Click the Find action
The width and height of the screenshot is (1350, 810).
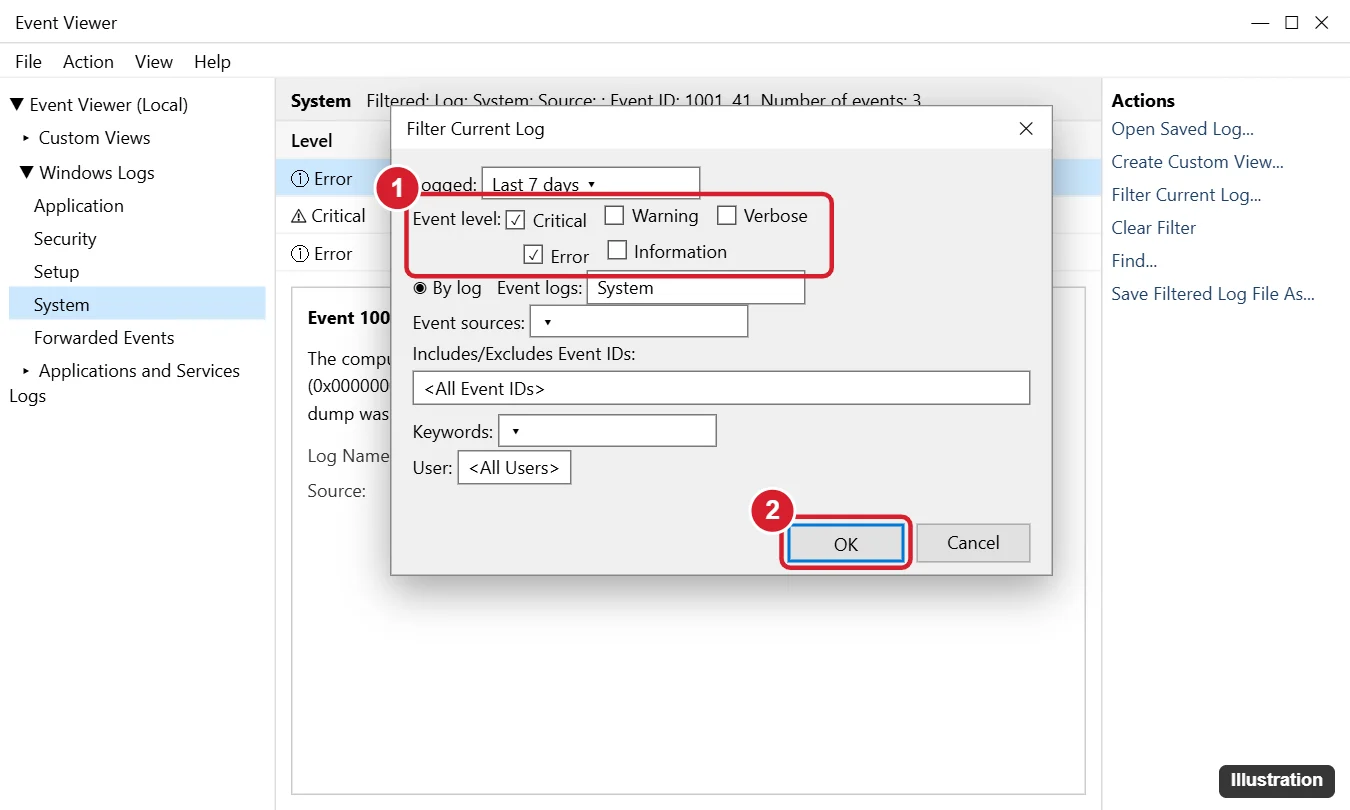point(1135,261)
